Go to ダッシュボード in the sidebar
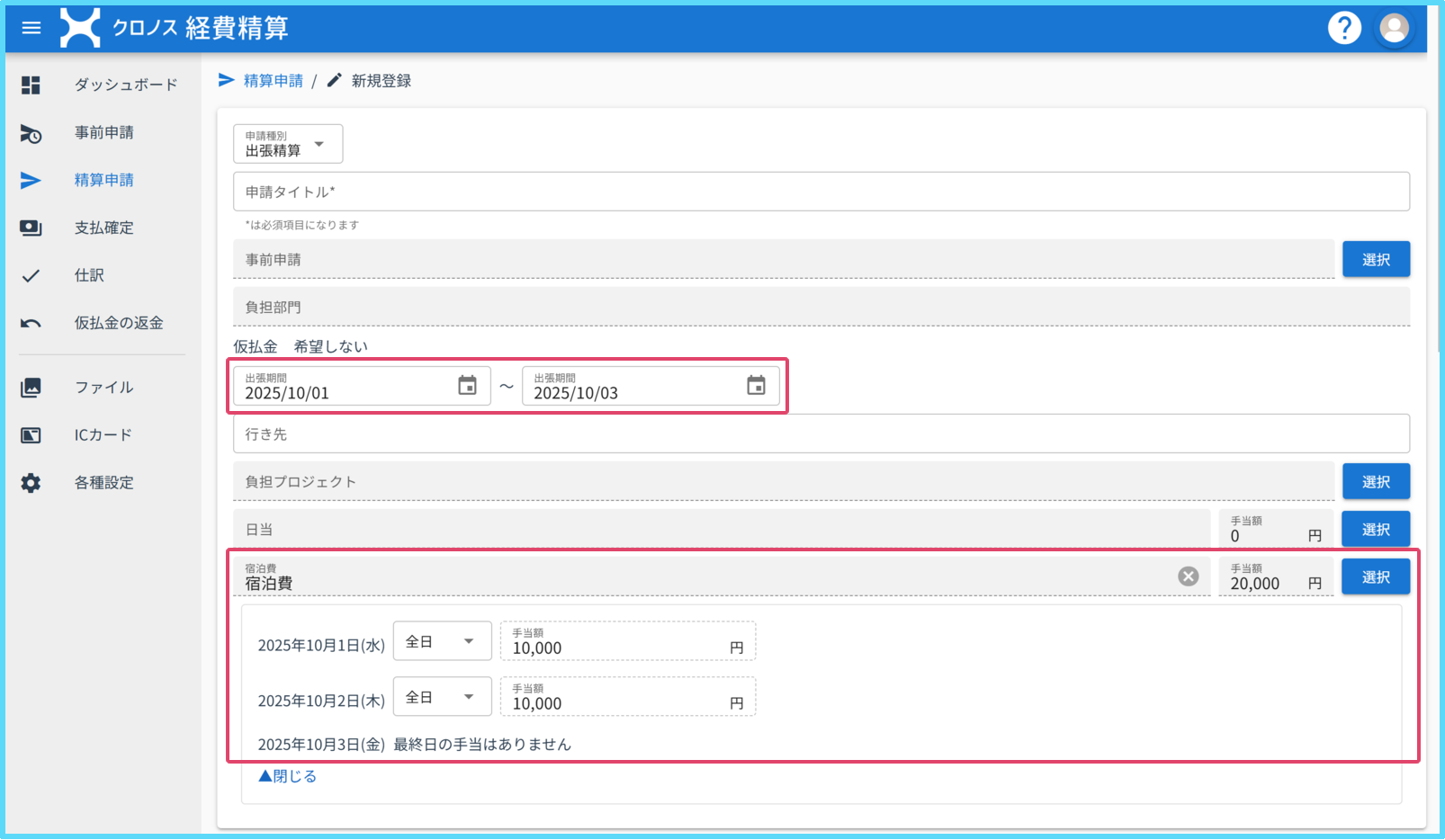1445x840 pixels. [x=125, y=85]
